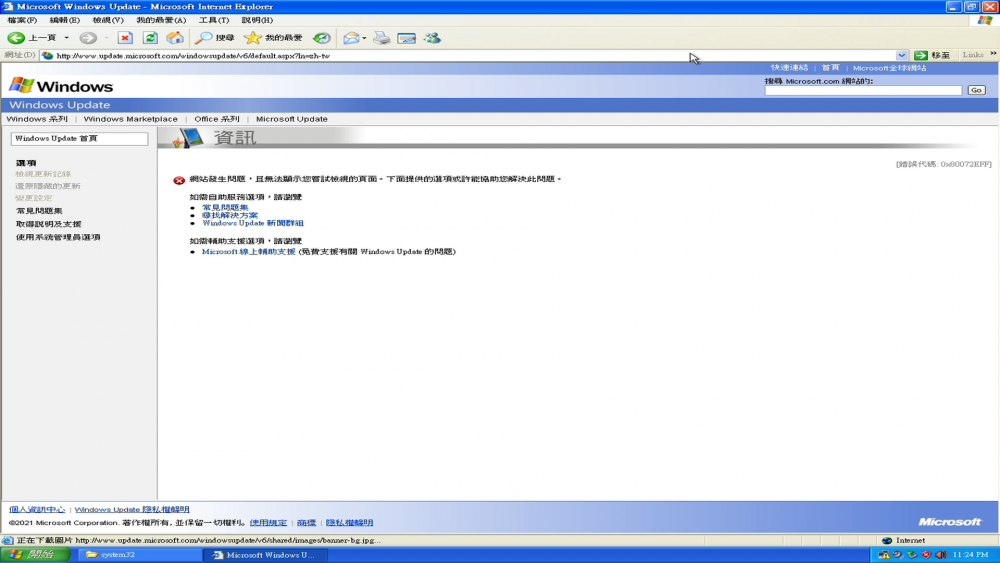Click the Go search button

pos(976,90)
